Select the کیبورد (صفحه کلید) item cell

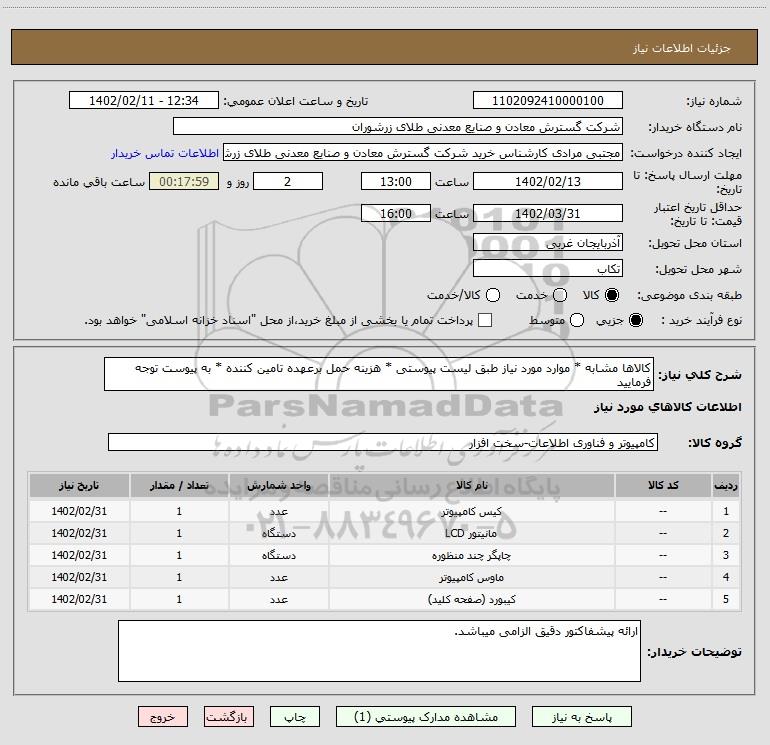tap(471, 600)
